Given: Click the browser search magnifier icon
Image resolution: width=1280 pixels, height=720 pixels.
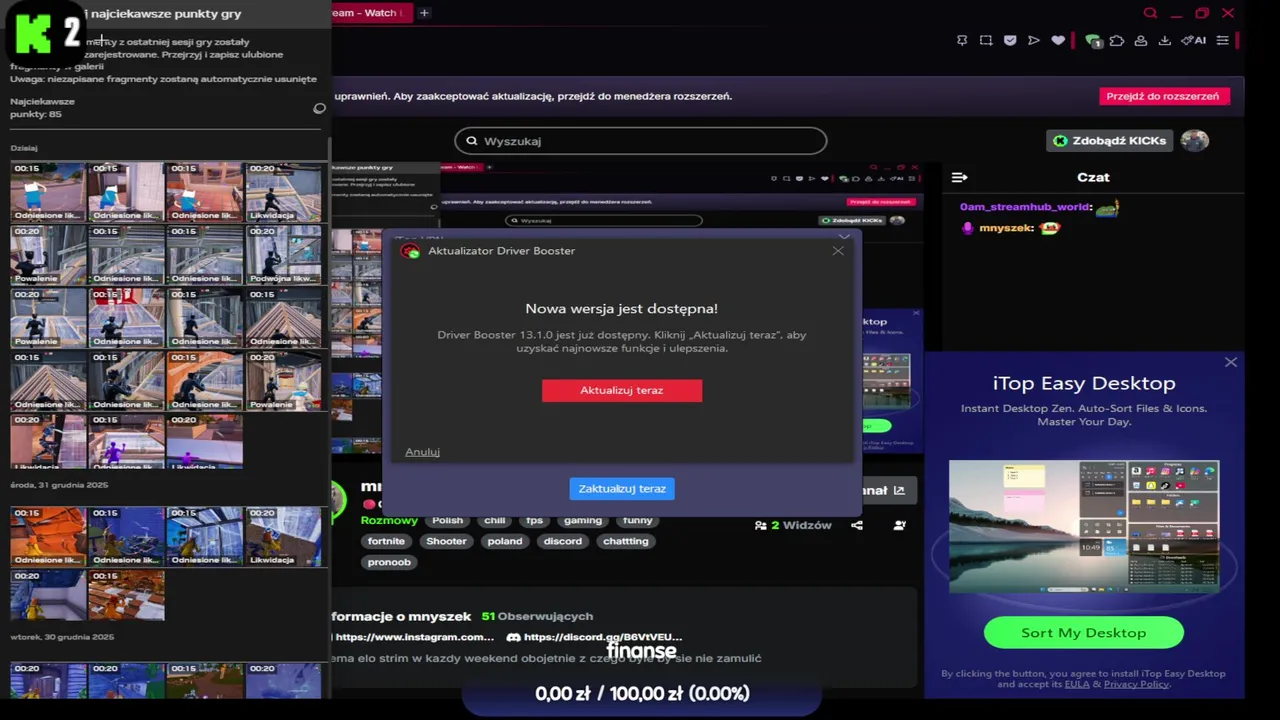Looking at the screenshot, I should [1150, 13].
